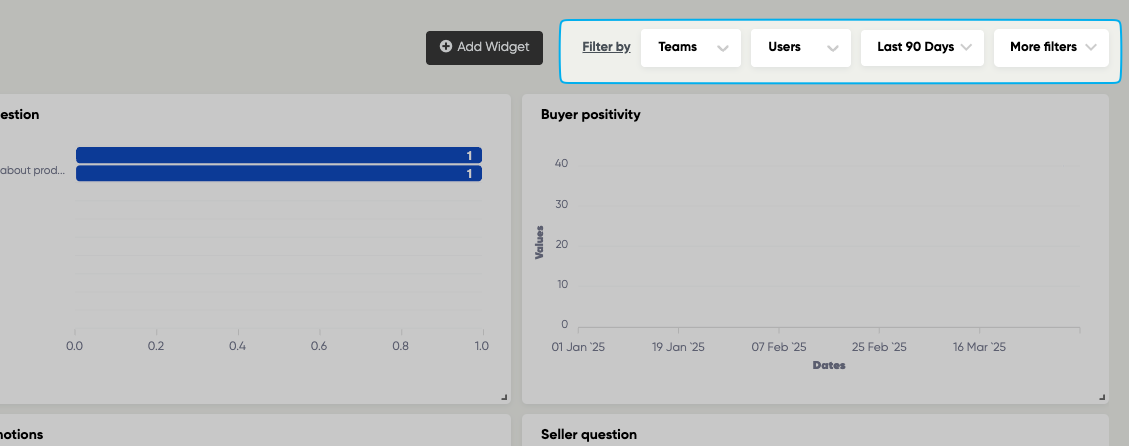Click the Teams dropdown chevron arrow
The height and width of the screenshot is (446, 1129).
(723, 48)
